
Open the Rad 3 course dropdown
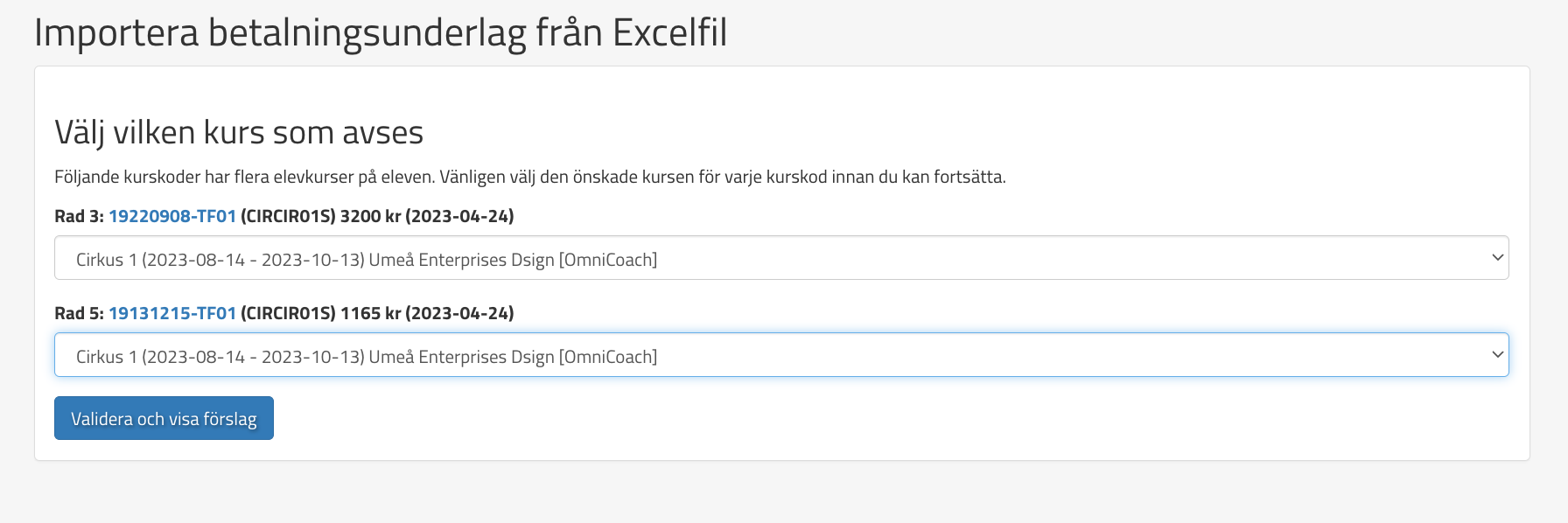(x=780, y=258)
